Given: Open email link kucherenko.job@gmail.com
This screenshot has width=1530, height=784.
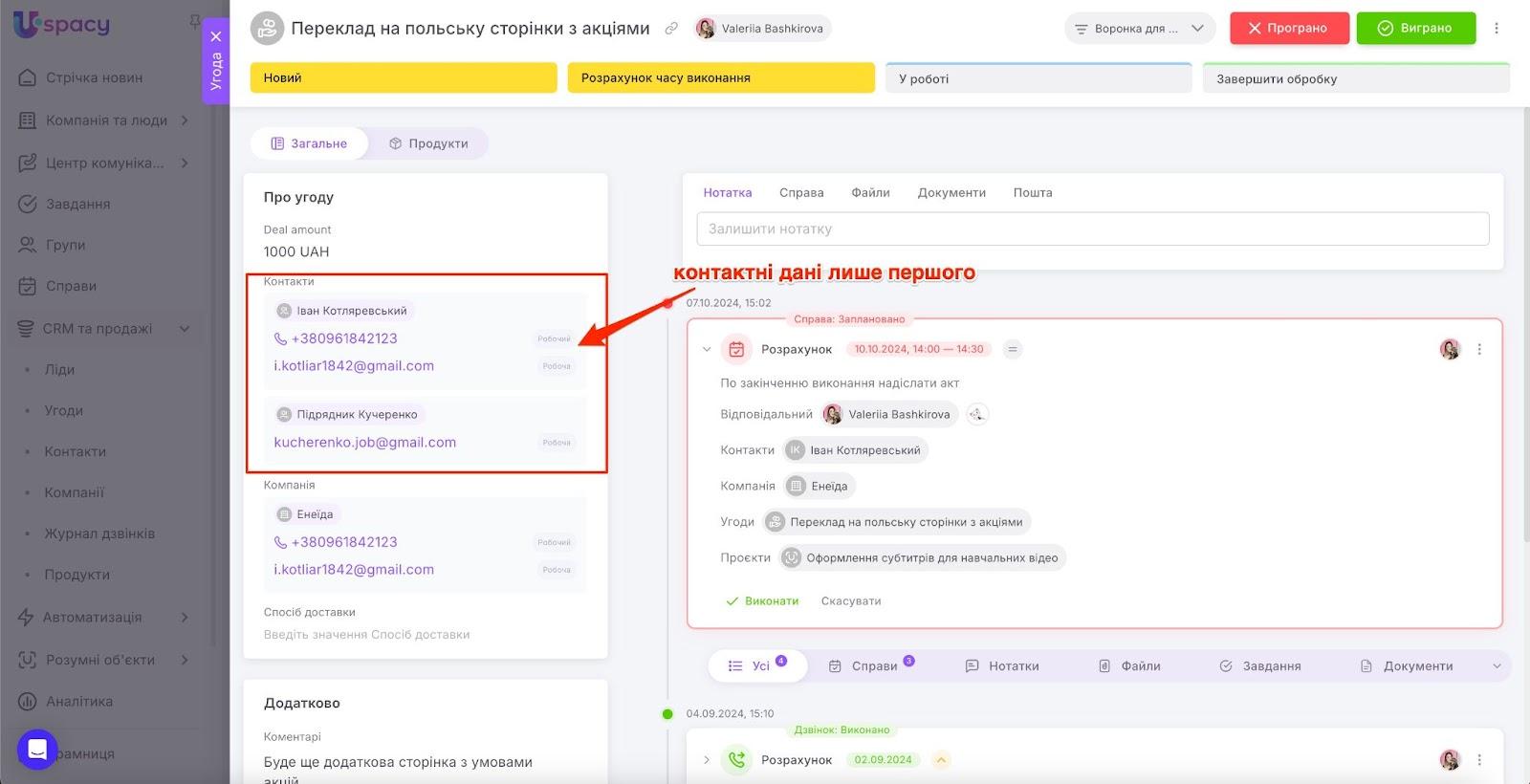Looking at the screenshot, I should [x=364, y=443].
